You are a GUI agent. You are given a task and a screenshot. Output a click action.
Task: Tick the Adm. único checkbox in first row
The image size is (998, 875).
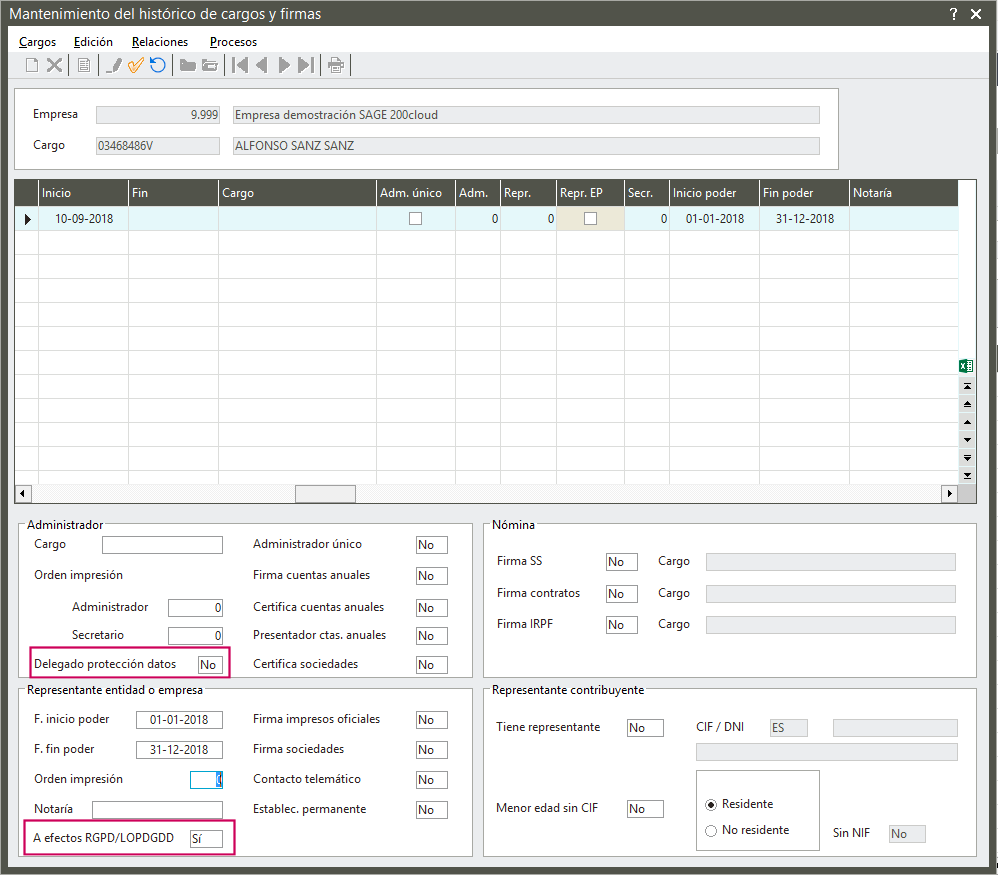pyautogui.click(x=416, y=219)
